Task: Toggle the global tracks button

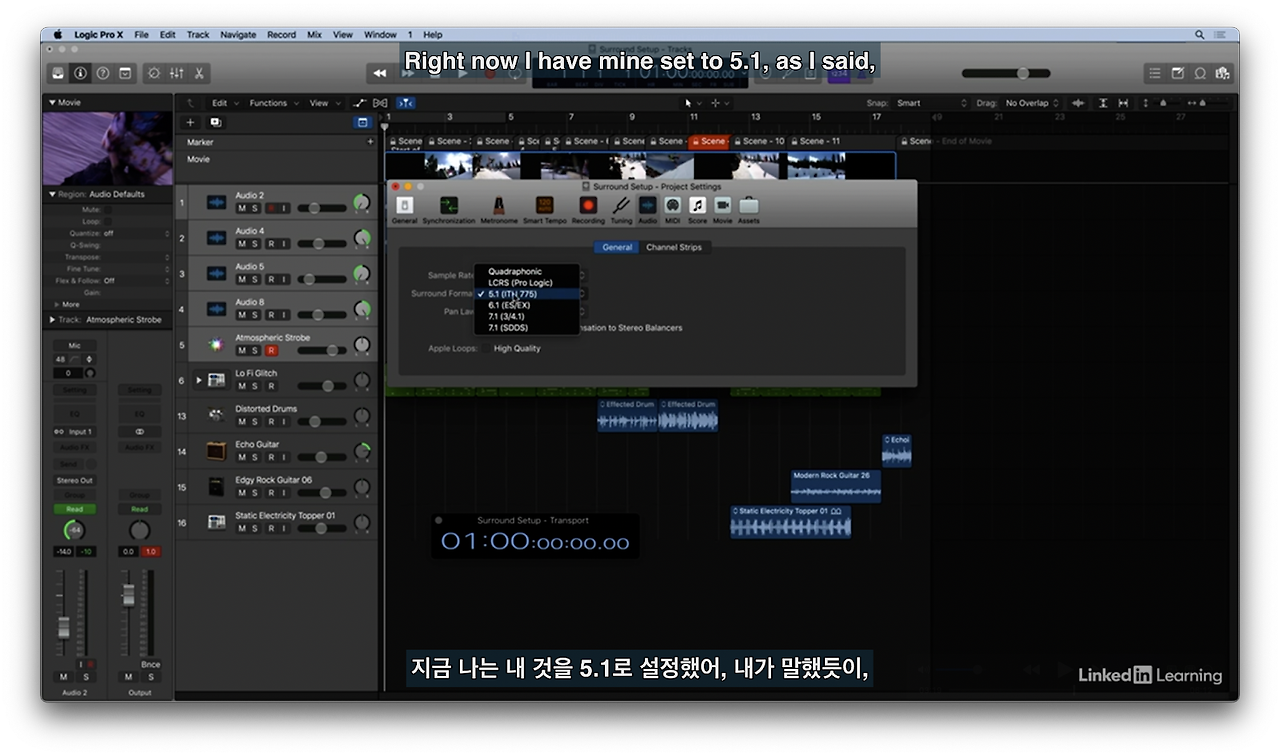Action: click(x=362, y=122)
